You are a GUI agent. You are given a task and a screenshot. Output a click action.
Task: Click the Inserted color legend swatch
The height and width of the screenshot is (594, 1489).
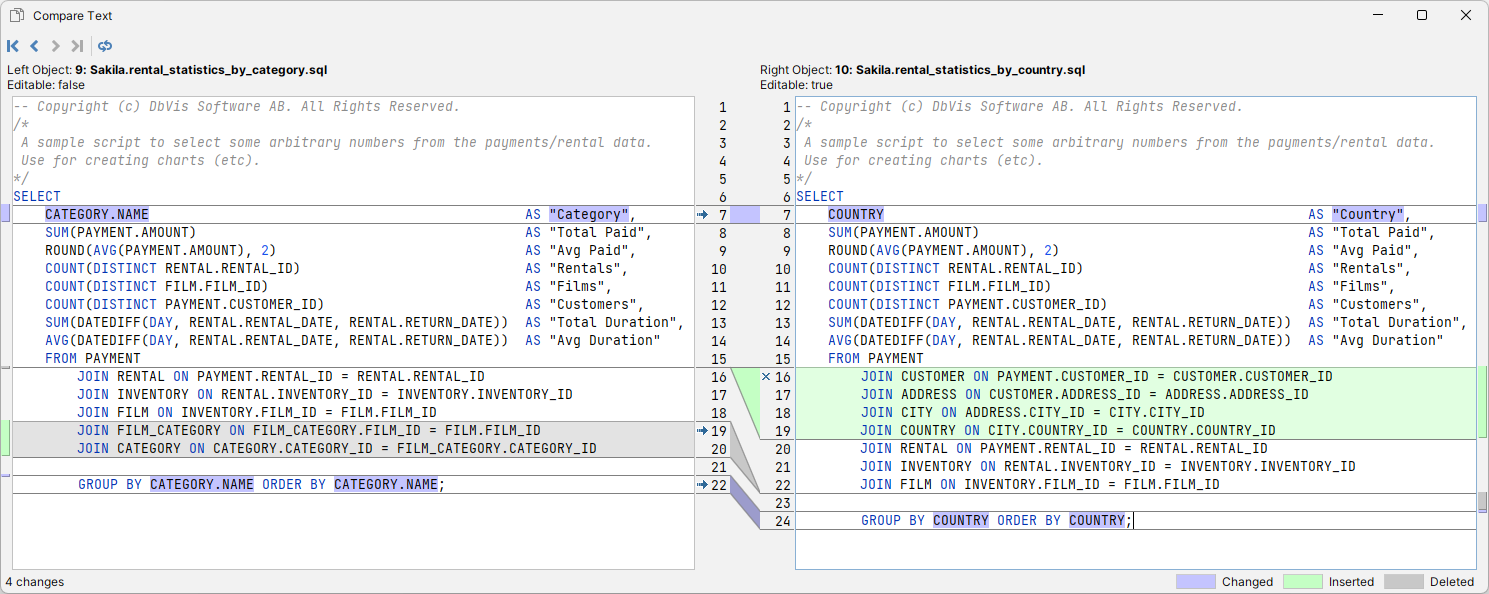click(1303, 581)
